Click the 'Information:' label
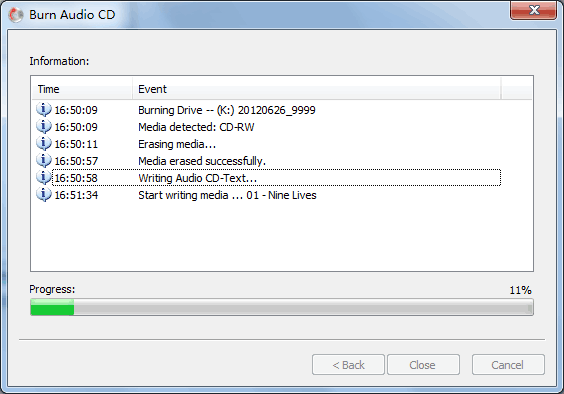The image size is (564, 394). pos(59,61)
